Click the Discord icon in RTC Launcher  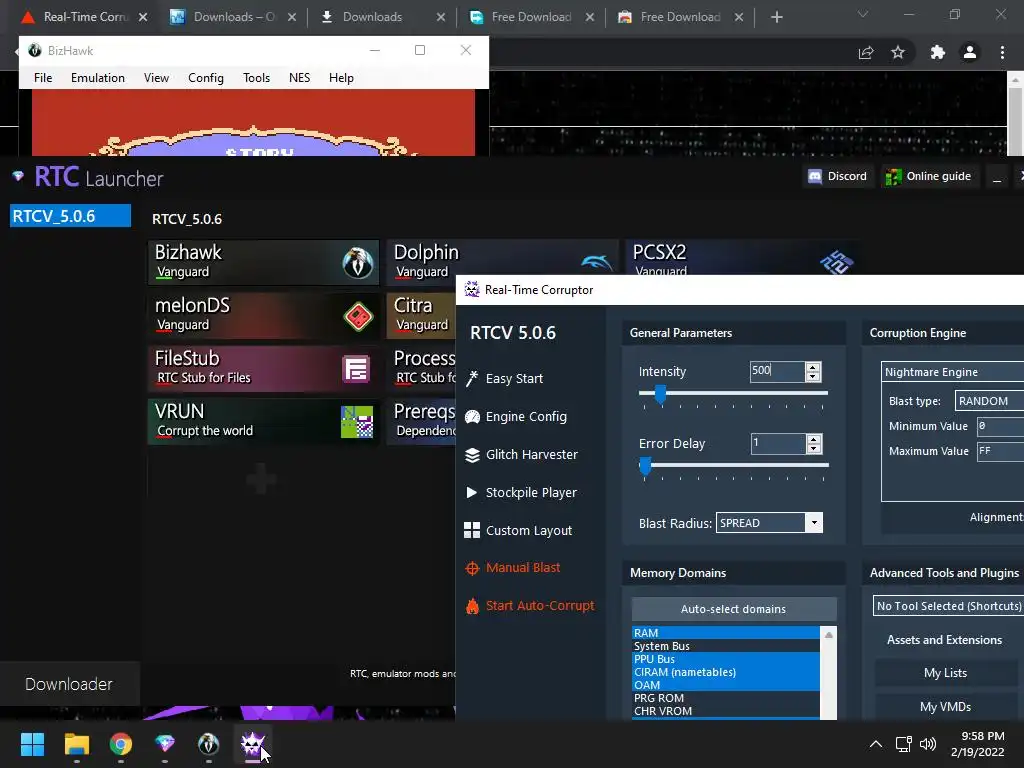click(x=814, y=176)
